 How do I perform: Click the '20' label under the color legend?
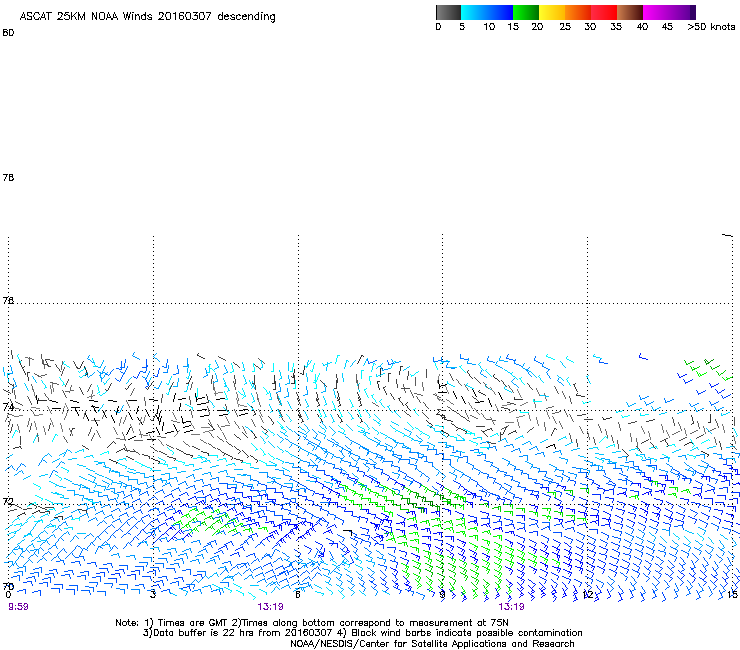pyautogui.click(x=537, y=27)
